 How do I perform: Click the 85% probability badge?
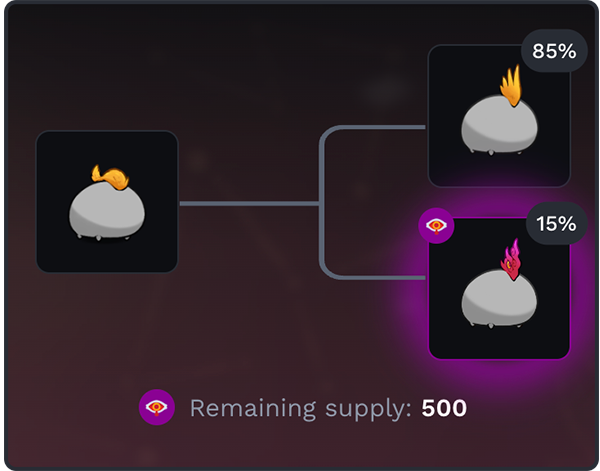click(554, 51)
